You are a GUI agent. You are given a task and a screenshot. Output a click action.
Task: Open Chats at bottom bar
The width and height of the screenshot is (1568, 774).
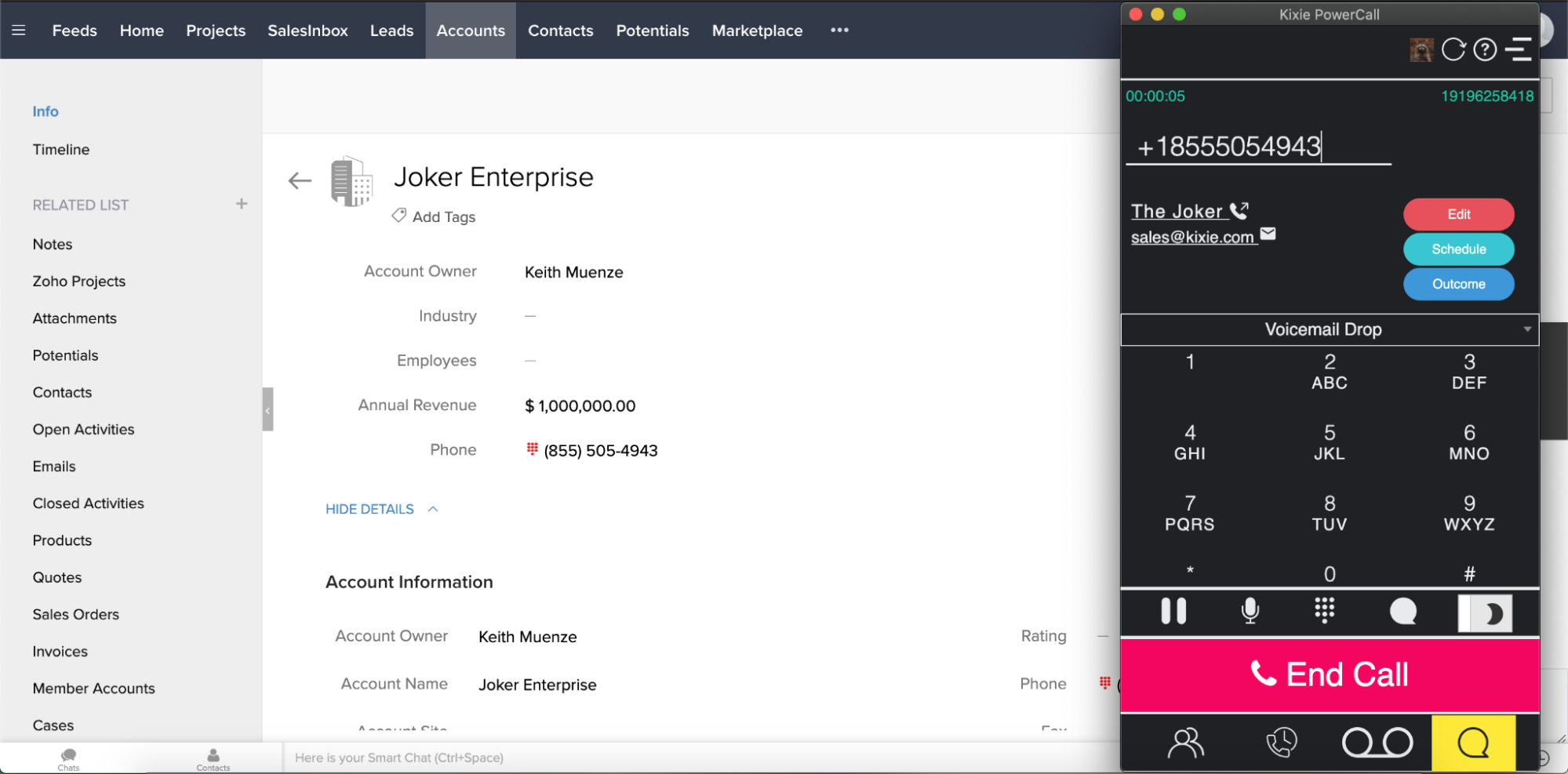pos(68,758)
